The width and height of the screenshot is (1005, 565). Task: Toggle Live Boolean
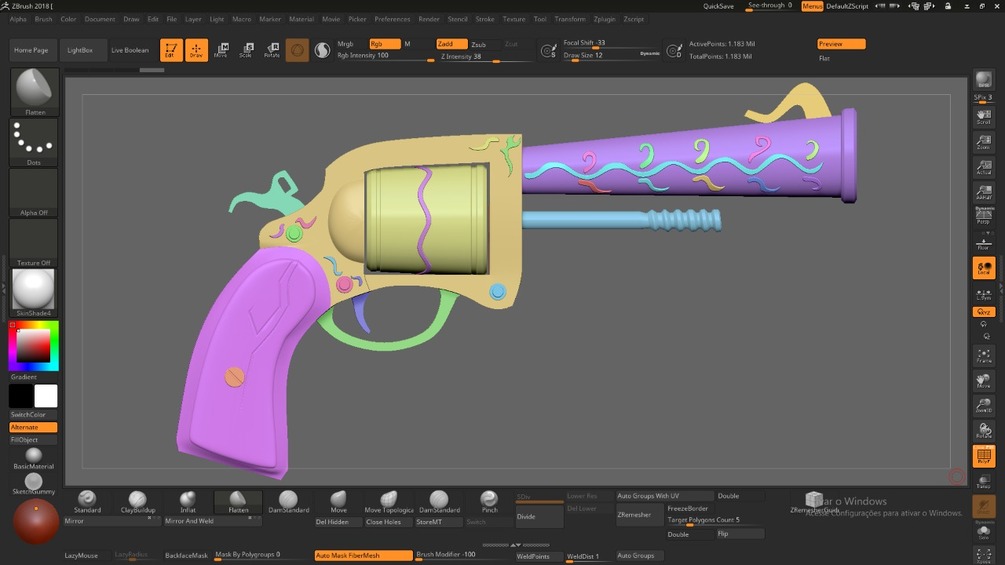[129, 50]
